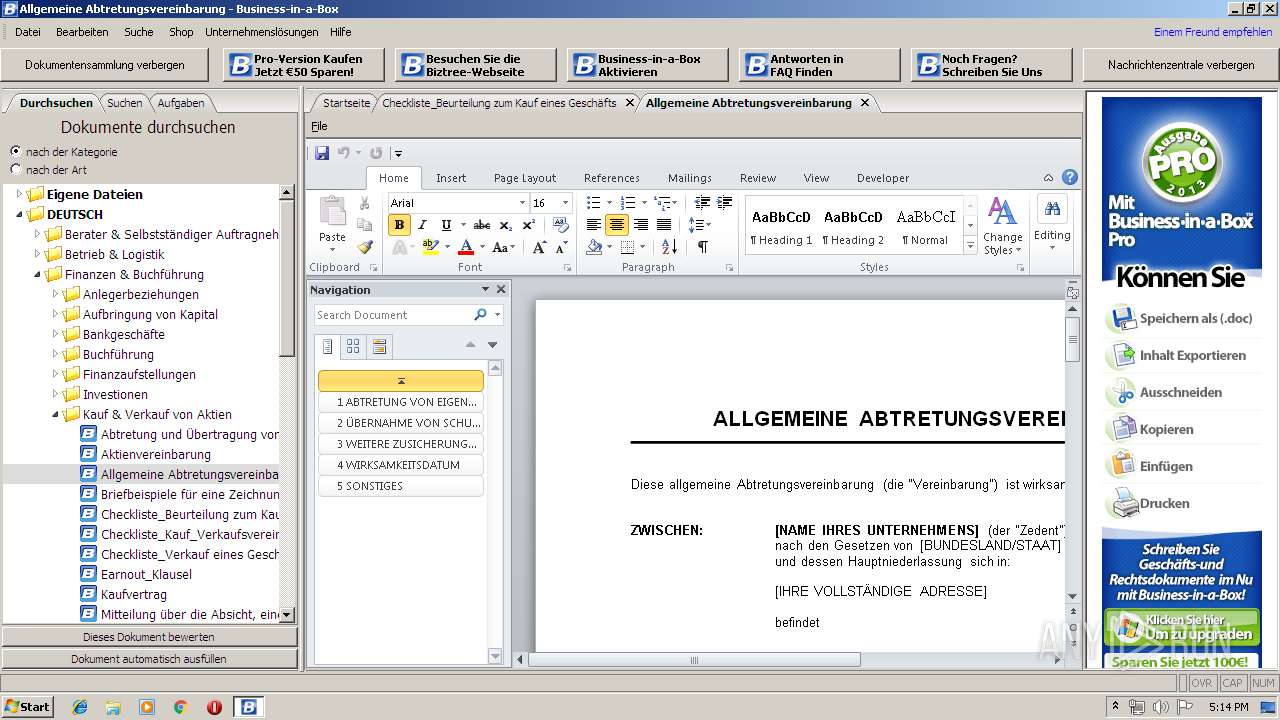Click the Decrease Indent icon

pos(702,203)
